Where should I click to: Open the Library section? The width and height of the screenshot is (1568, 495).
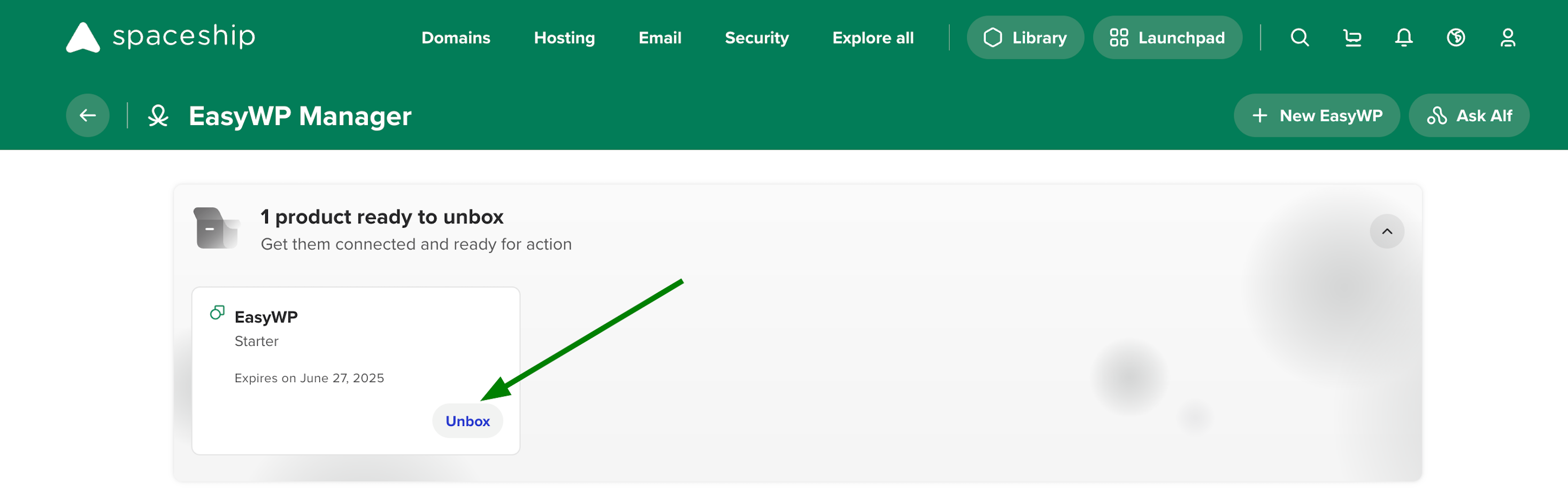click(x=1025, y=37)
